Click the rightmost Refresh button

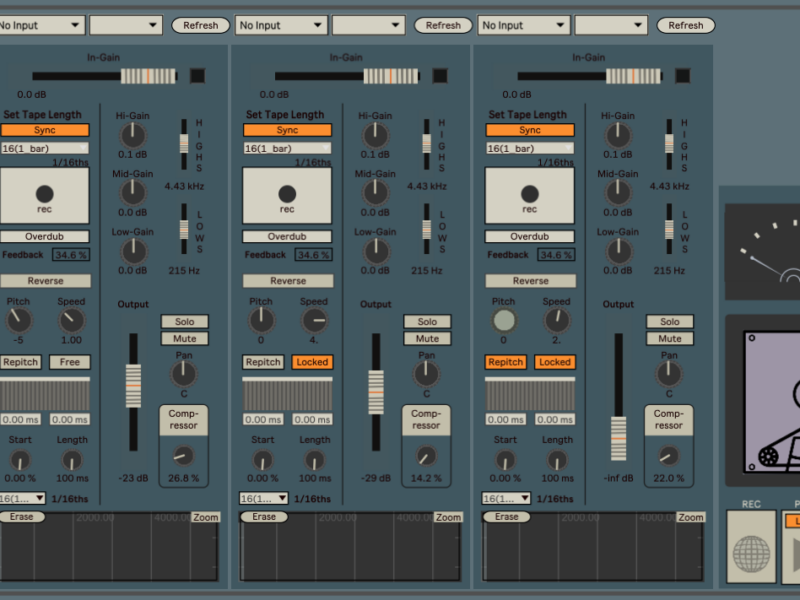pos(685,25)
